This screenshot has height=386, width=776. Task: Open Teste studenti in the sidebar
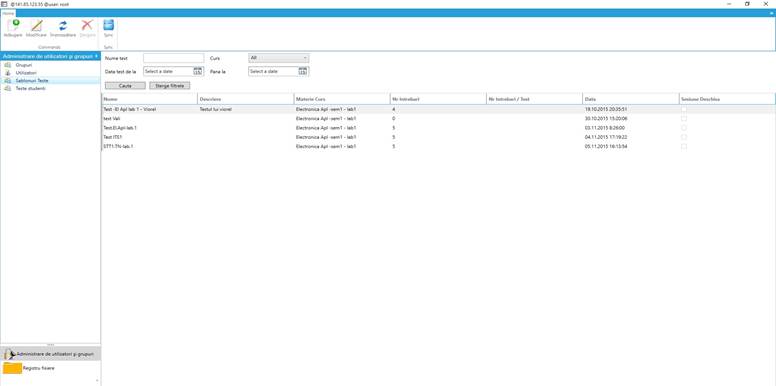31,88
